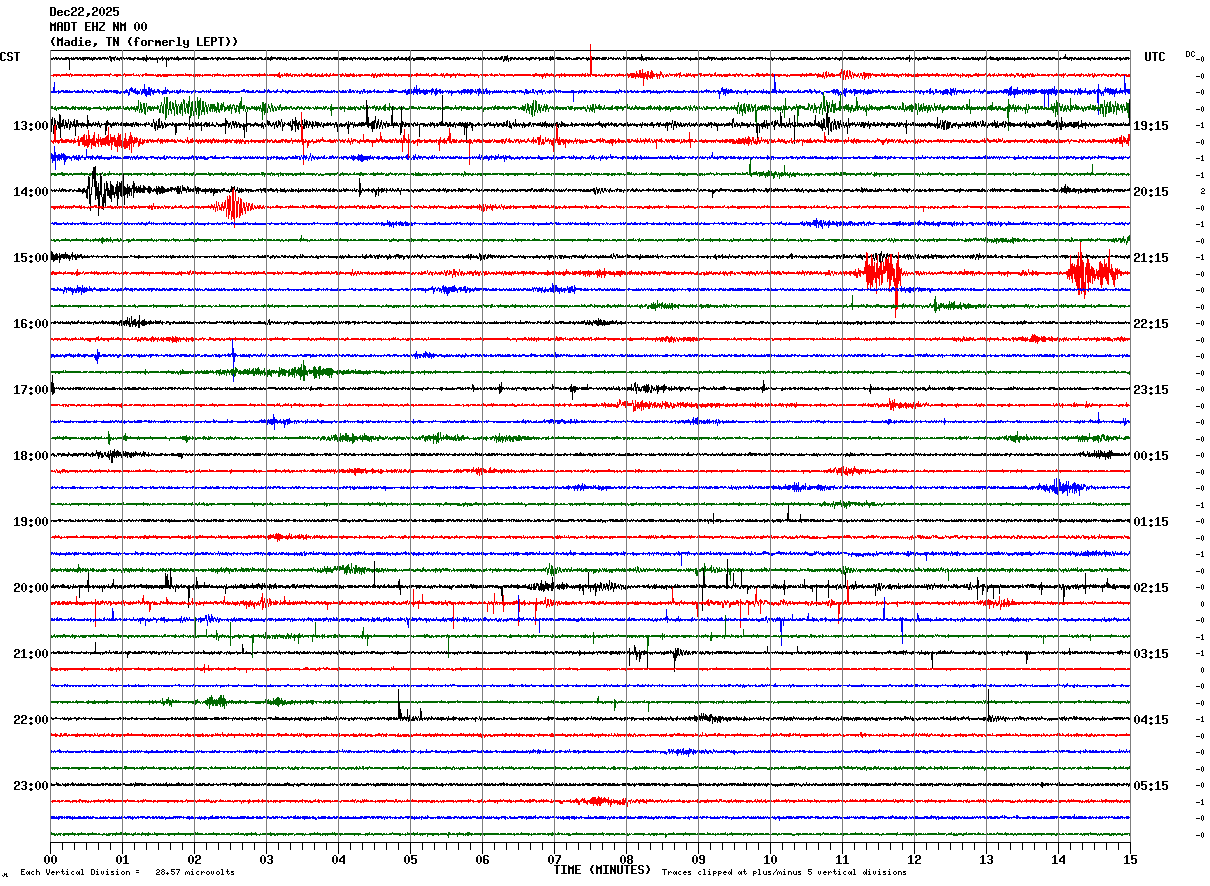
Task: Click the Traces clipped footnote text
Action: 784,872
